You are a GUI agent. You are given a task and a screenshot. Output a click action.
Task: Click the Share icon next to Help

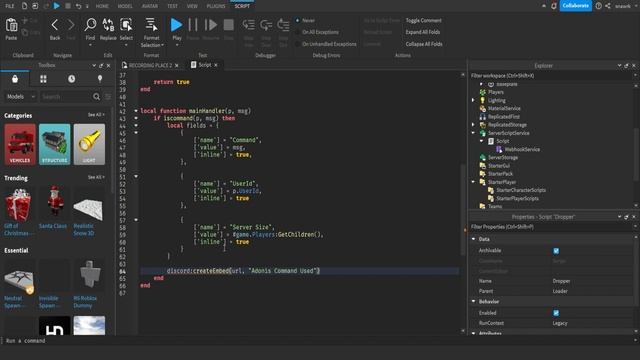pyautogui.click(x=608, y=6)
